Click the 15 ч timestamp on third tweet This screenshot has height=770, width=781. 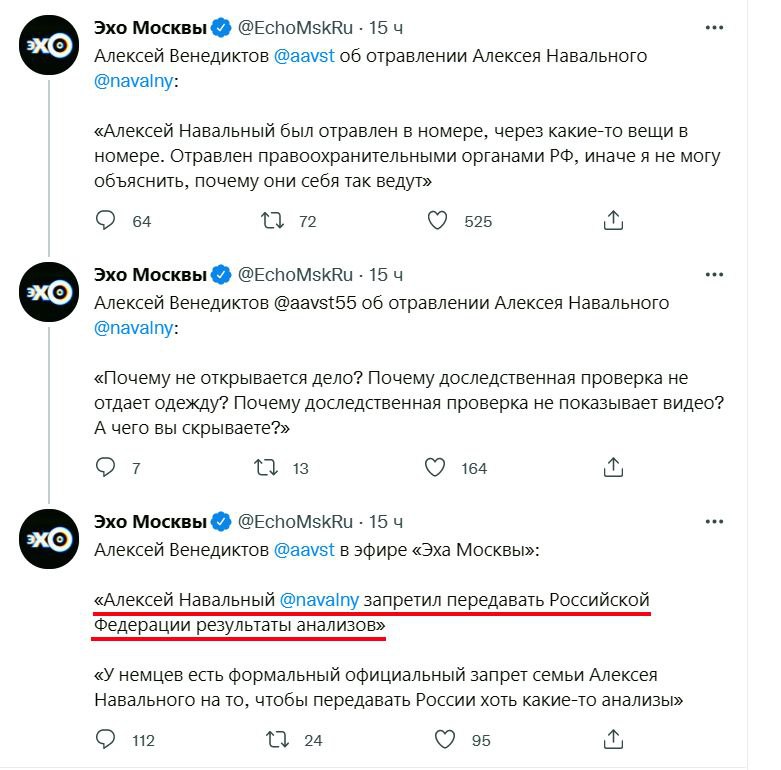(386, 521)
